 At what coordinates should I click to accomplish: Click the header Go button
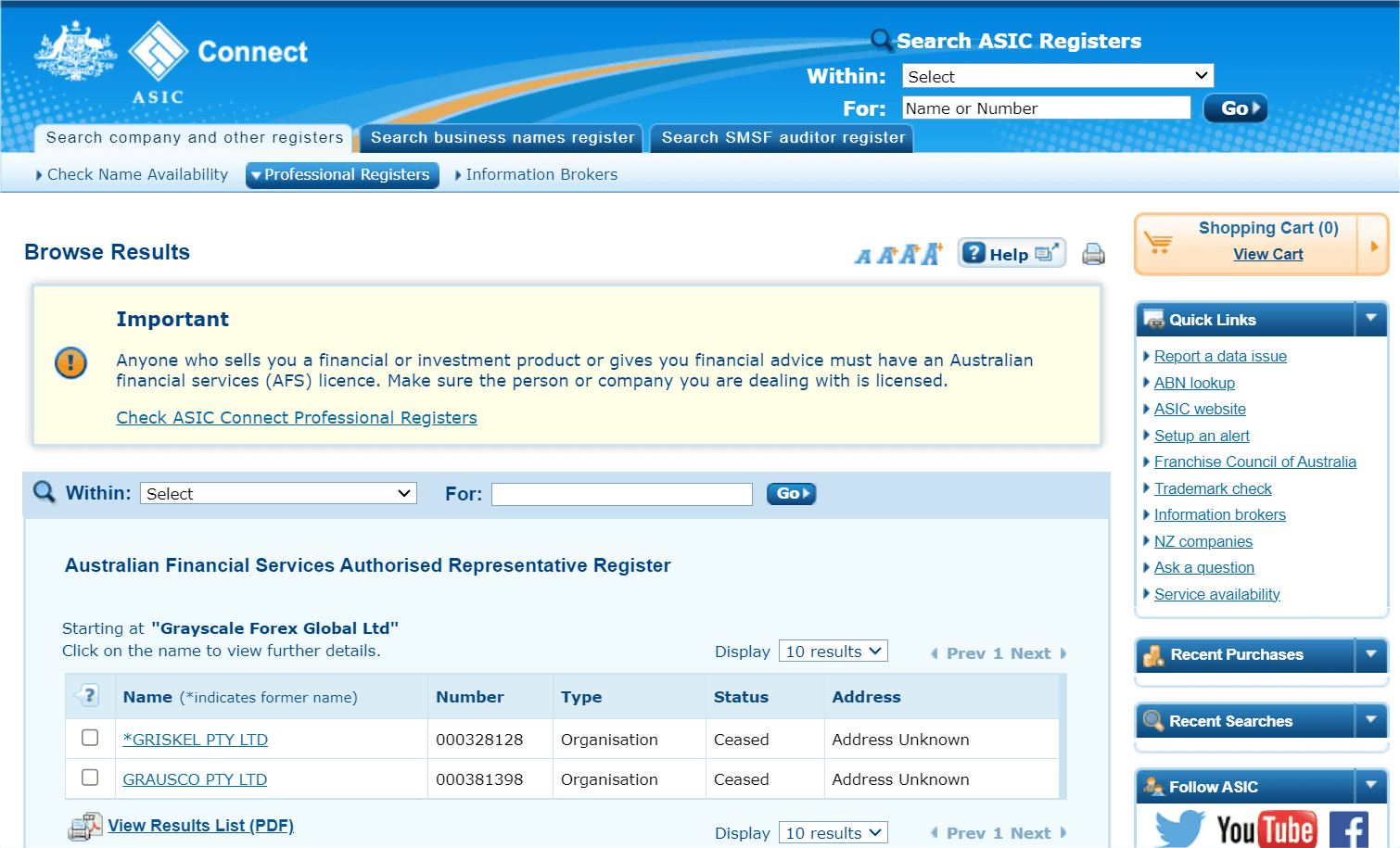1235,108
